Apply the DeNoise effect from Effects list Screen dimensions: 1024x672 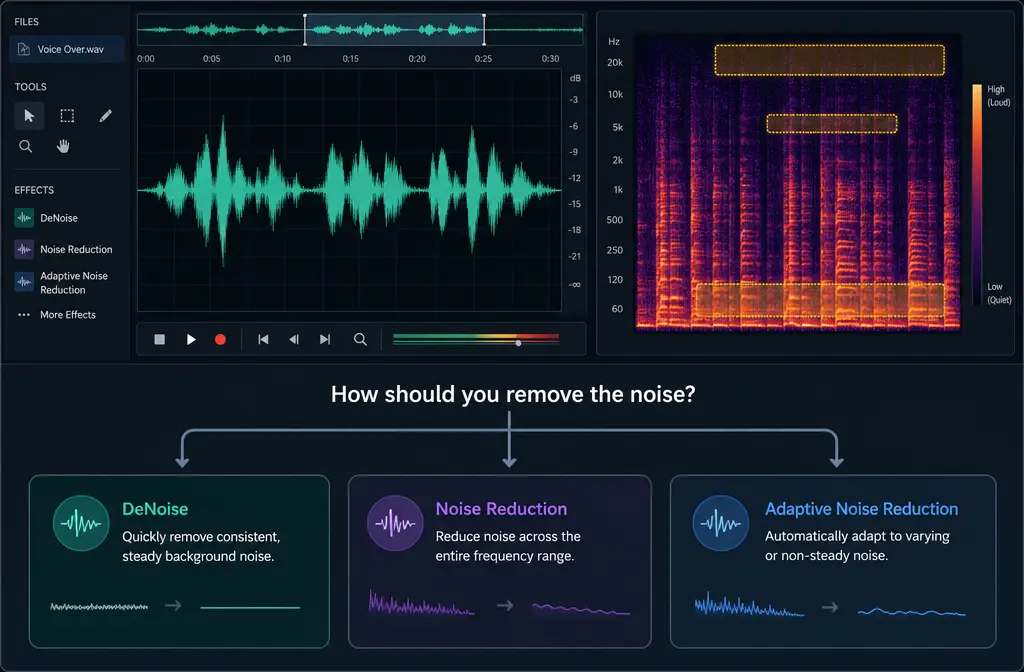tap(59, 218)
